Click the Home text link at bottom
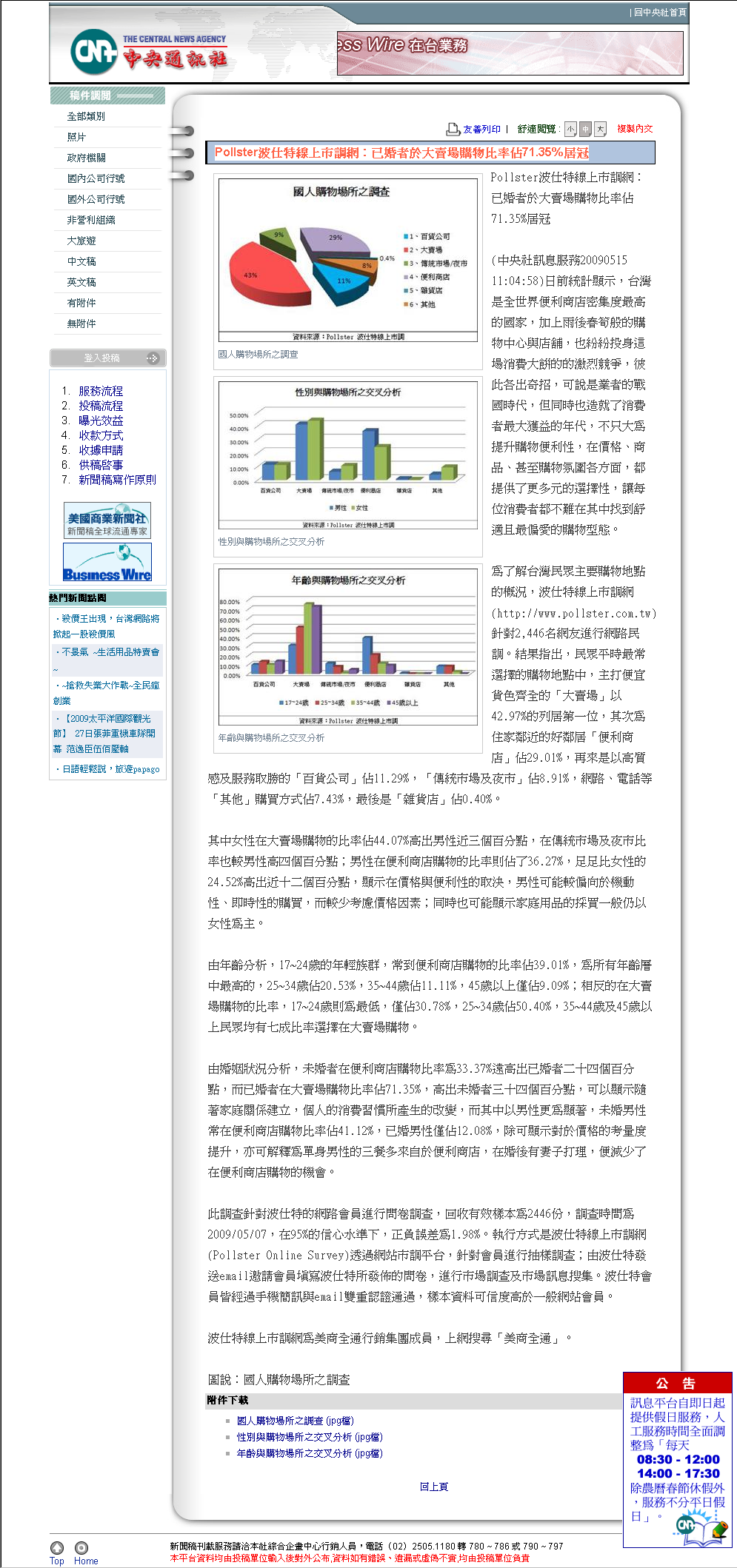This screenshot has height=1568, width=737. (x=86, y=1561)
